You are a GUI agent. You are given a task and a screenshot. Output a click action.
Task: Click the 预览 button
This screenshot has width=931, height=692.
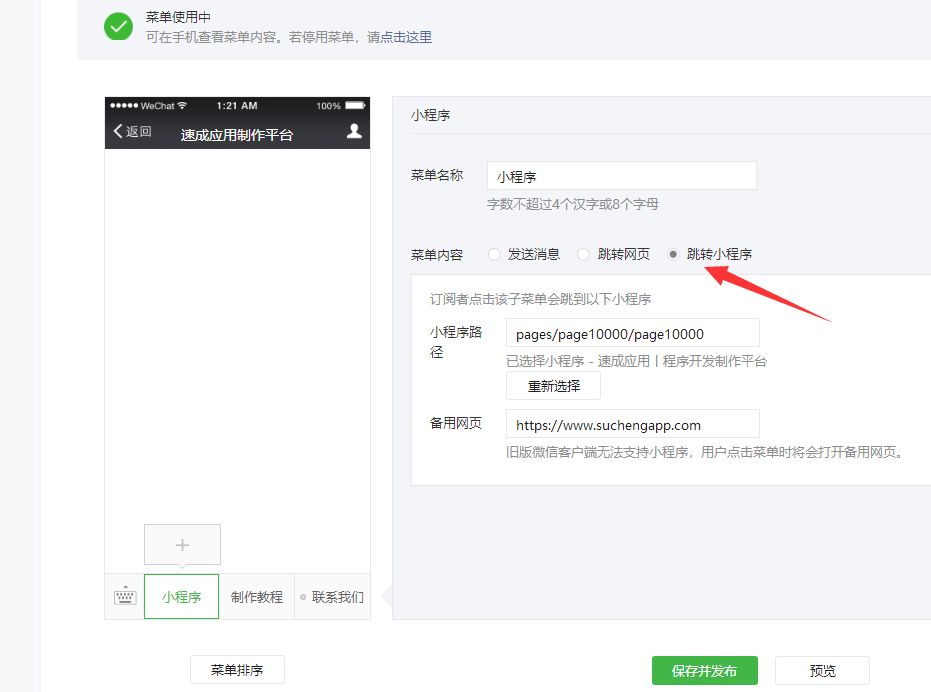[822, 671]
